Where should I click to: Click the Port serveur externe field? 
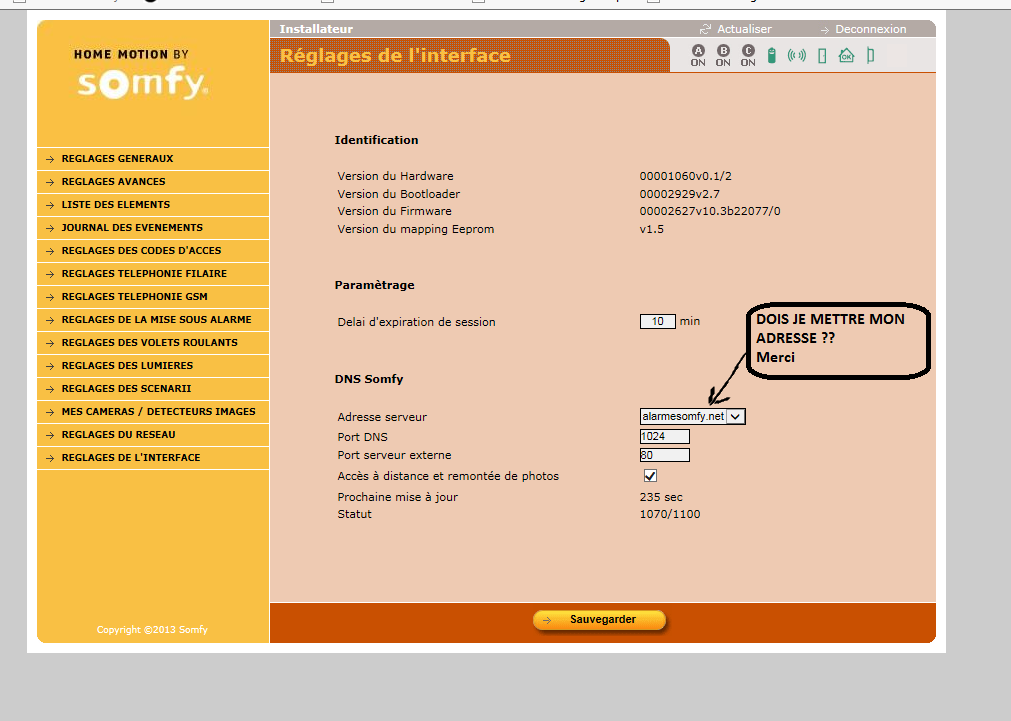pyautogui.click(x=665, y=455)
